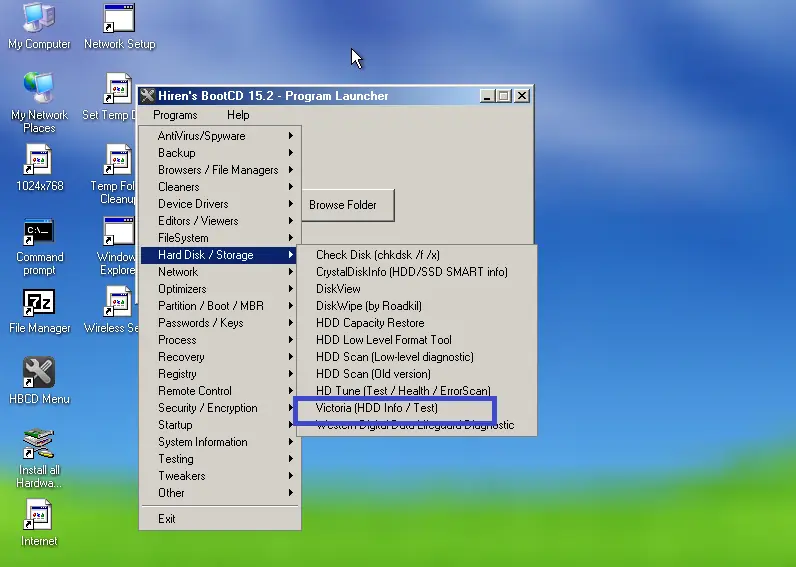Select the 1024x768 desktop shortcut
The height and width of the screenshot is (567, 796).
39,168
